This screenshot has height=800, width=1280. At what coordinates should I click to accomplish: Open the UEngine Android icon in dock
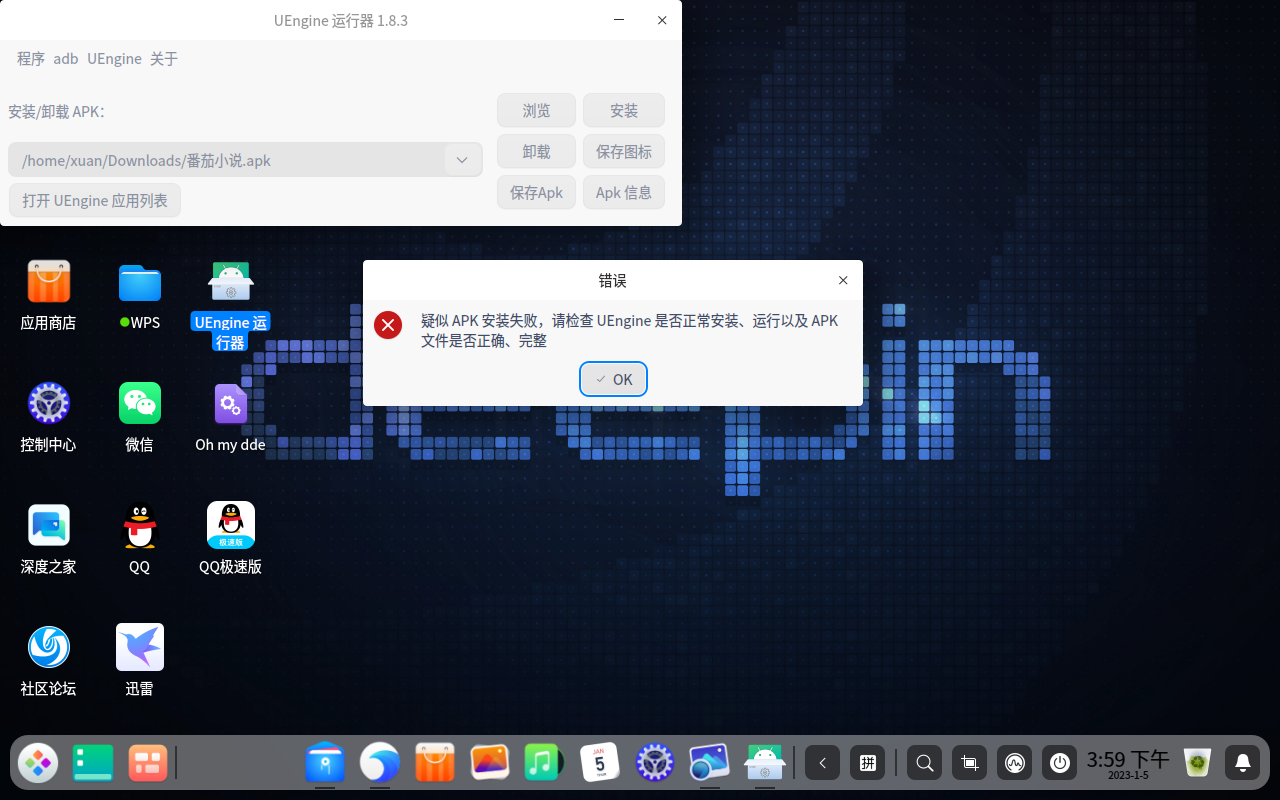click(764, 762)
